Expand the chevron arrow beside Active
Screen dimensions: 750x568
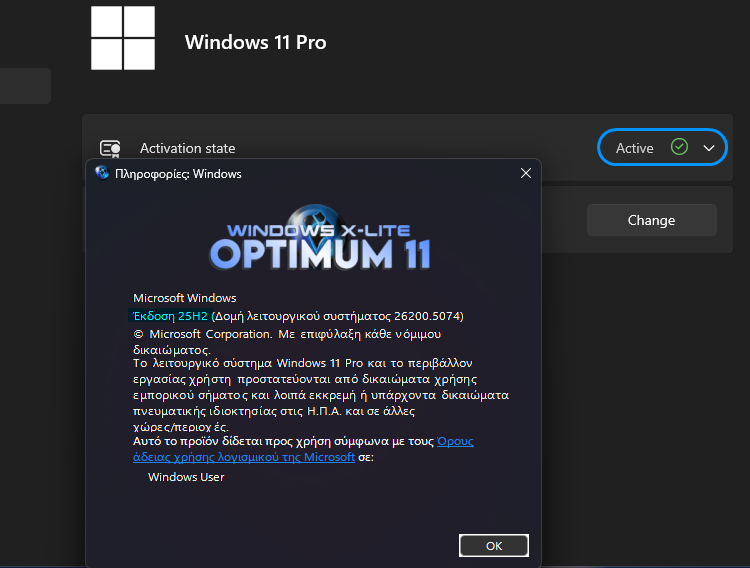(x=709, y=148)
